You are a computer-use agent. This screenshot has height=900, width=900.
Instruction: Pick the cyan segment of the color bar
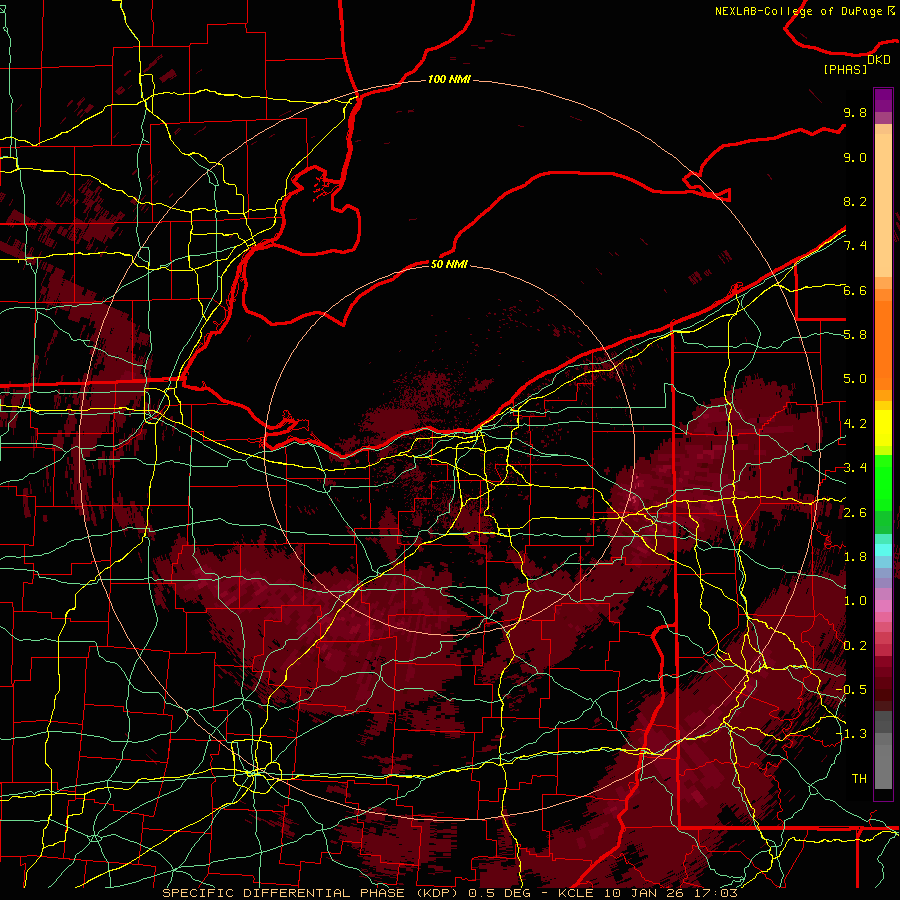coord(883,550)
